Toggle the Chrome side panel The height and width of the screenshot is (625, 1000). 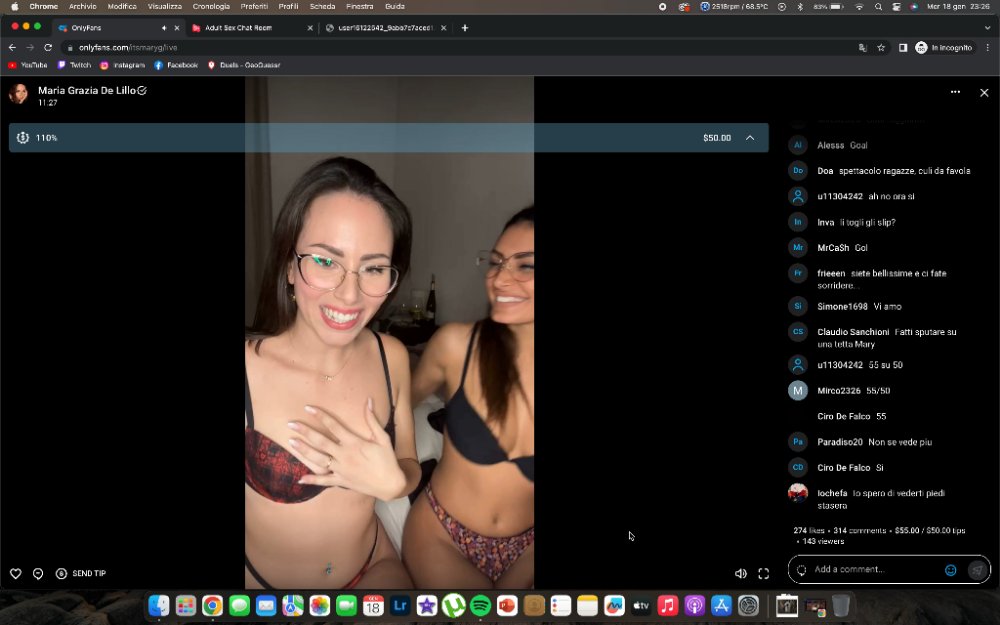902,47
